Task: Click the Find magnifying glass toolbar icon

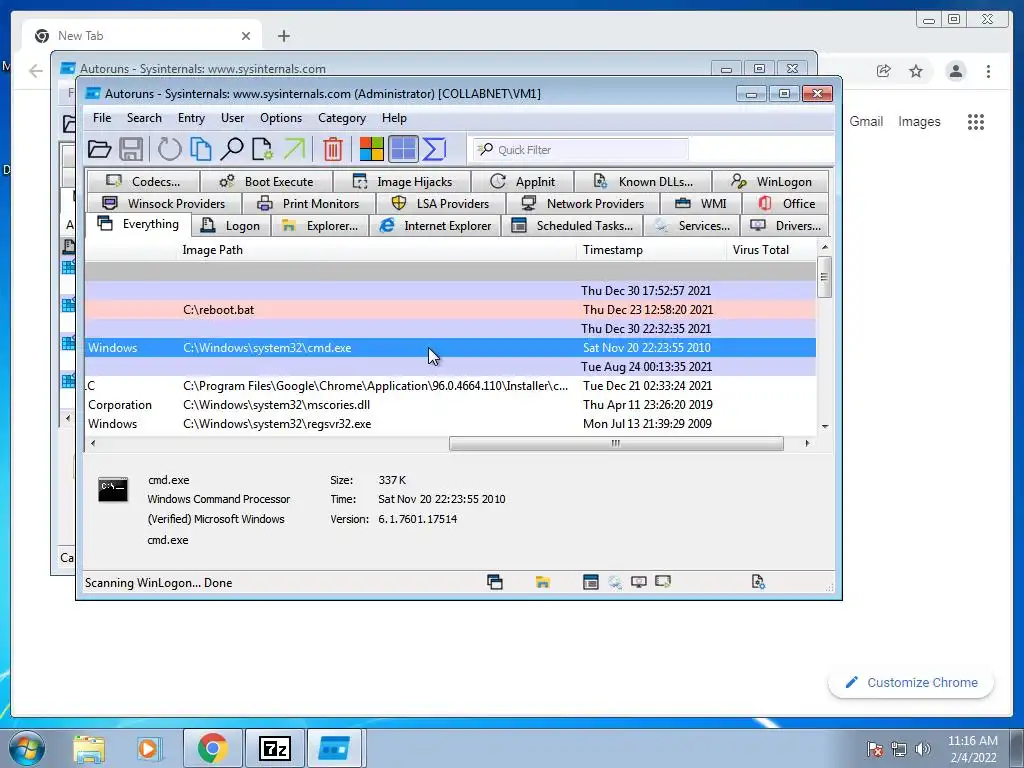Action: click(231, 150)
